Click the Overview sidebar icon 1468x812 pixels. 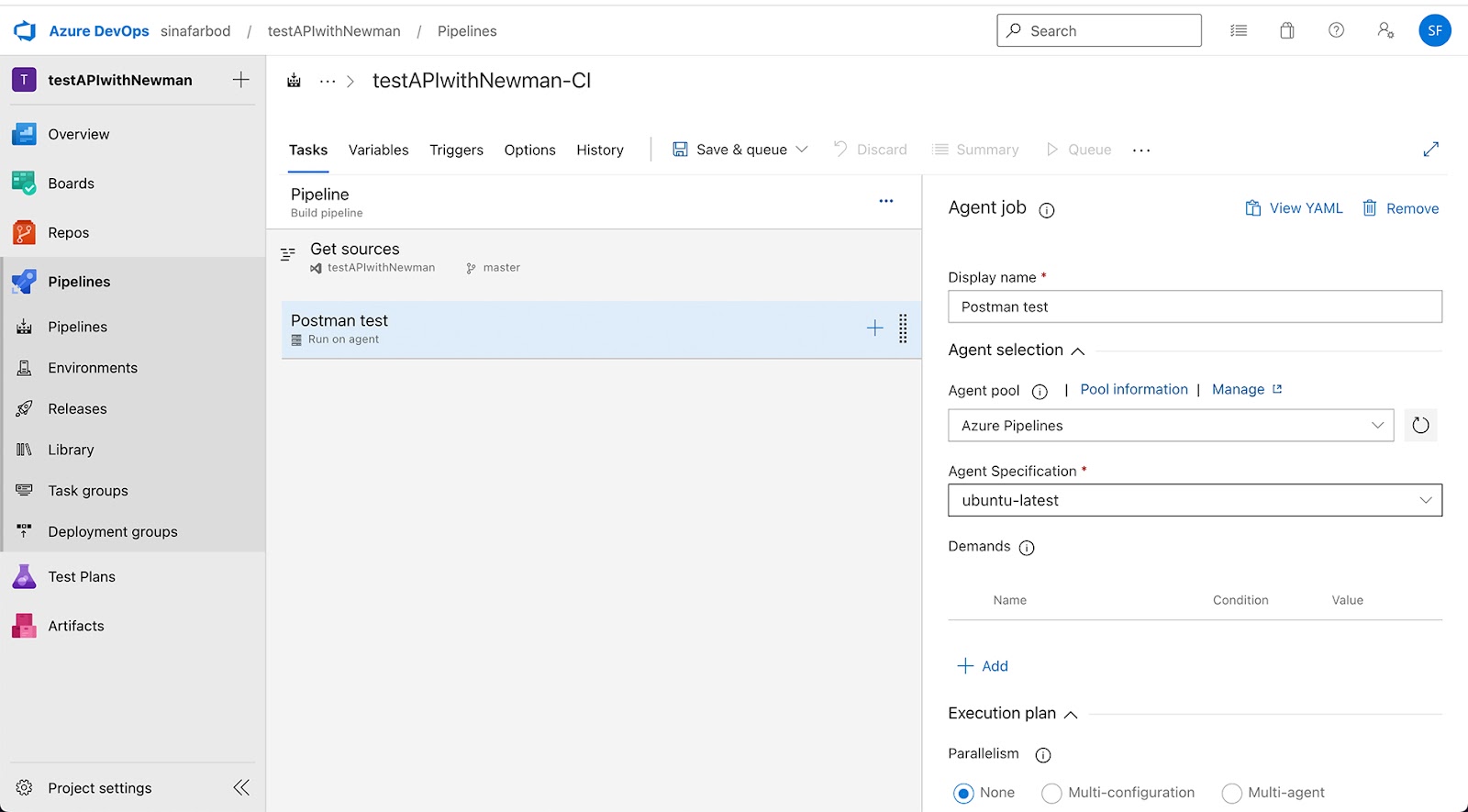(24, 134)
